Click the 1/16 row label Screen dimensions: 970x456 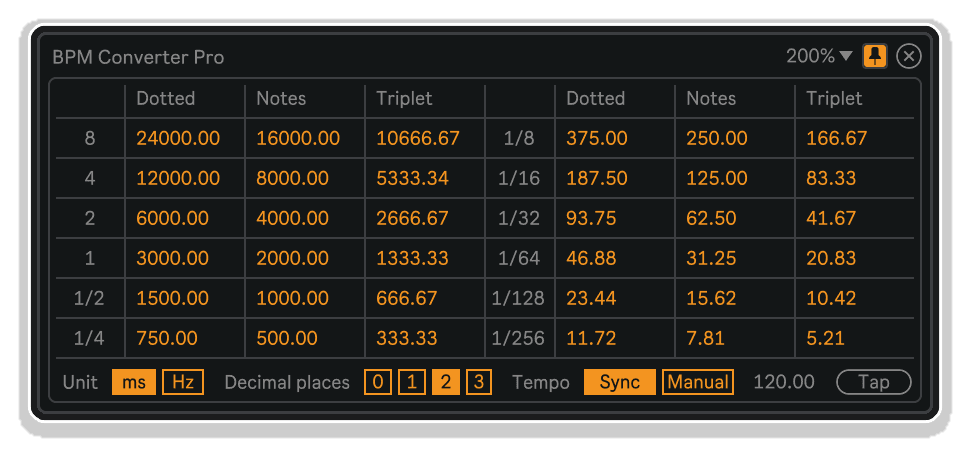[x=519, y=178]
